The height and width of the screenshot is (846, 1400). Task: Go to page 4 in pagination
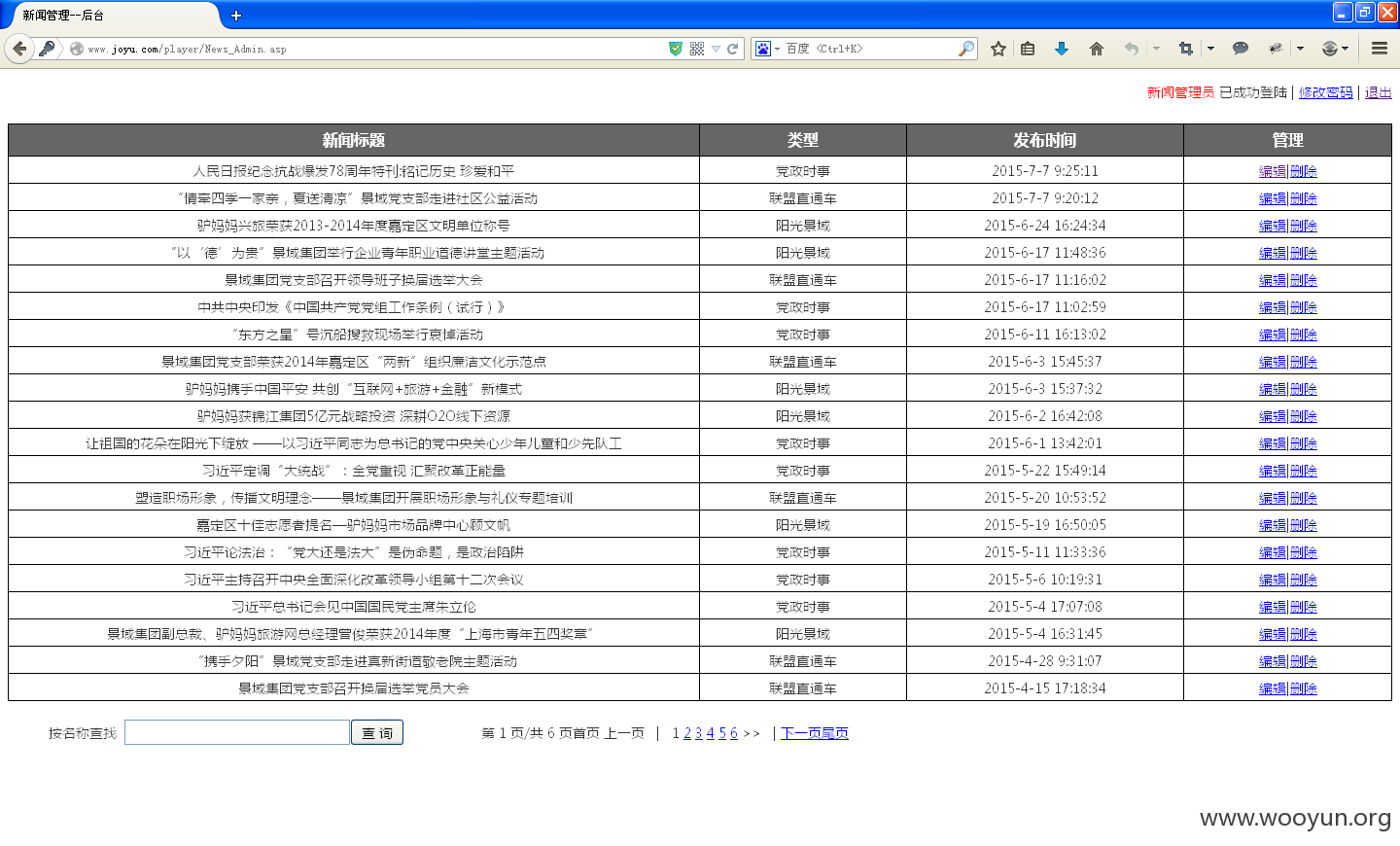(711, 733)
